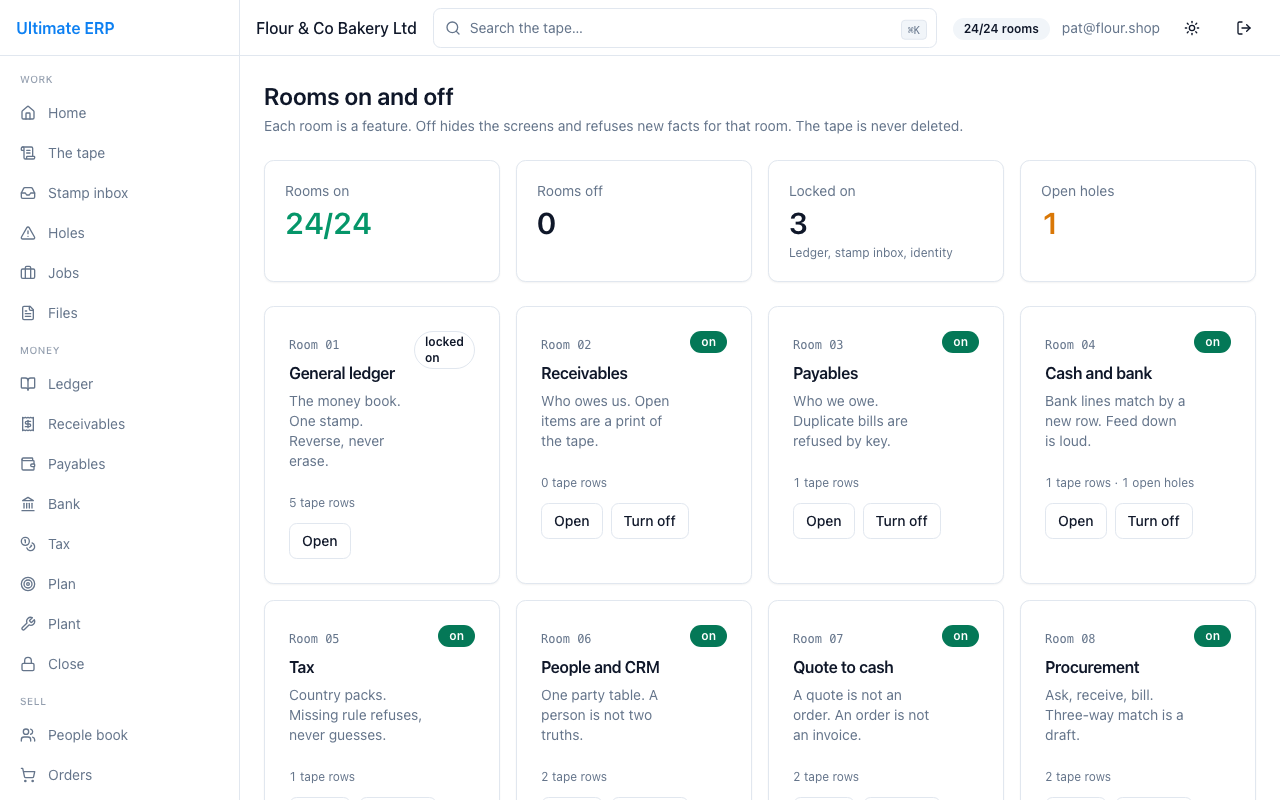Click the on badge for Tax room
This screenshot has width=1280, height=800.
coord(456,636)
